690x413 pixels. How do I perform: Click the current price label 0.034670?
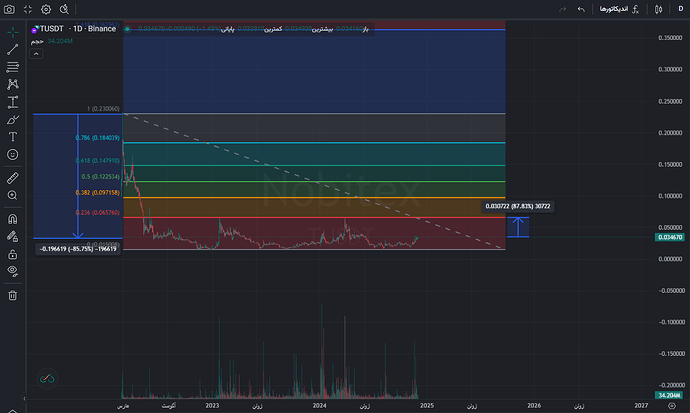(670, 237)
